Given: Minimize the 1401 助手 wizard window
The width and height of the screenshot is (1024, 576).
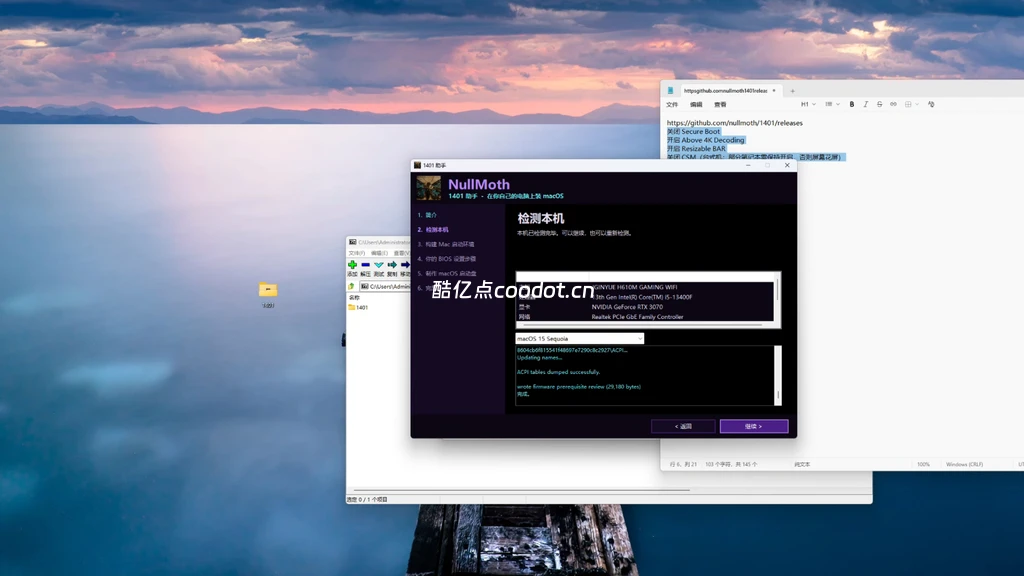Looking at the screenshot, I should coord(748,165).
